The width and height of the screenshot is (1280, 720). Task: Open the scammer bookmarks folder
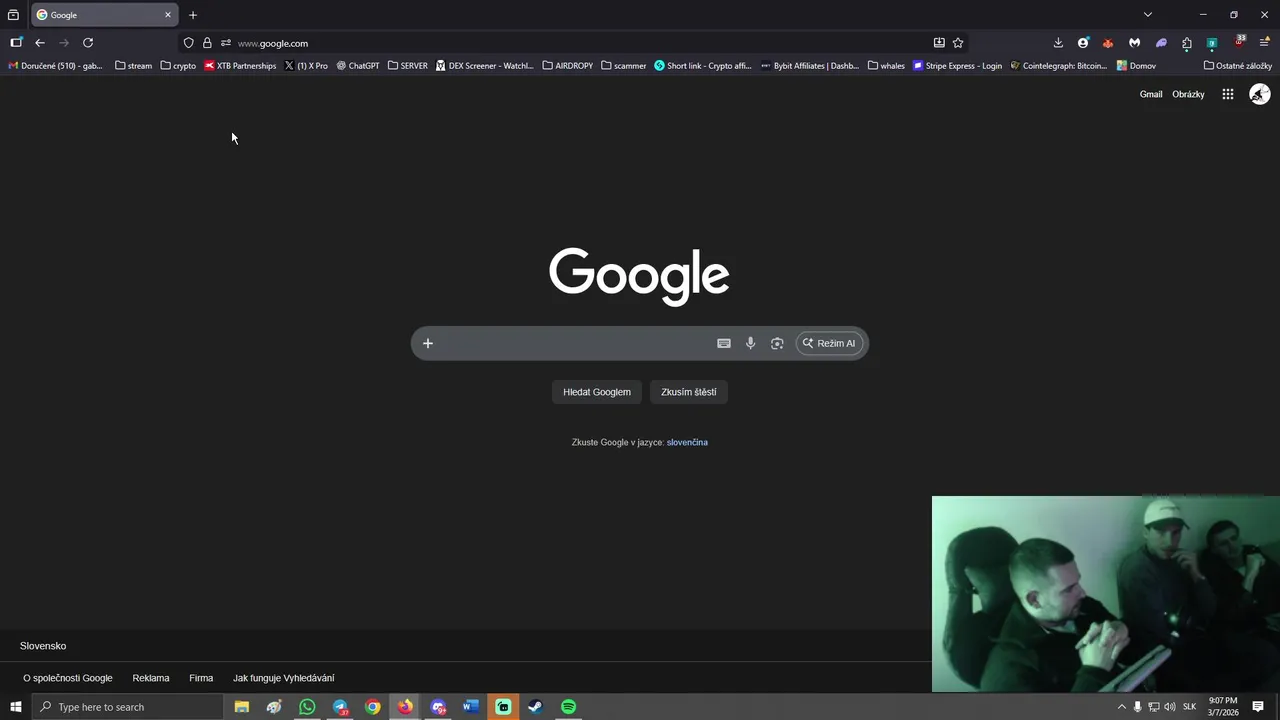[x=624, y=66]
